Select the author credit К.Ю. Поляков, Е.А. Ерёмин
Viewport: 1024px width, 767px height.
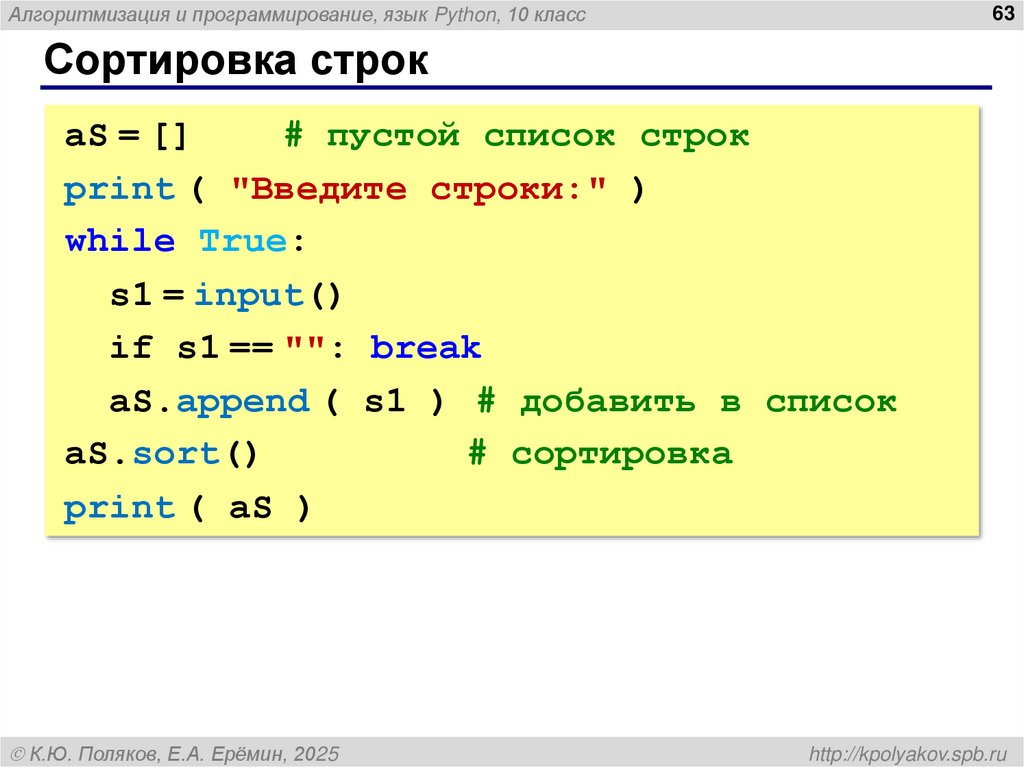pos(160,751)
